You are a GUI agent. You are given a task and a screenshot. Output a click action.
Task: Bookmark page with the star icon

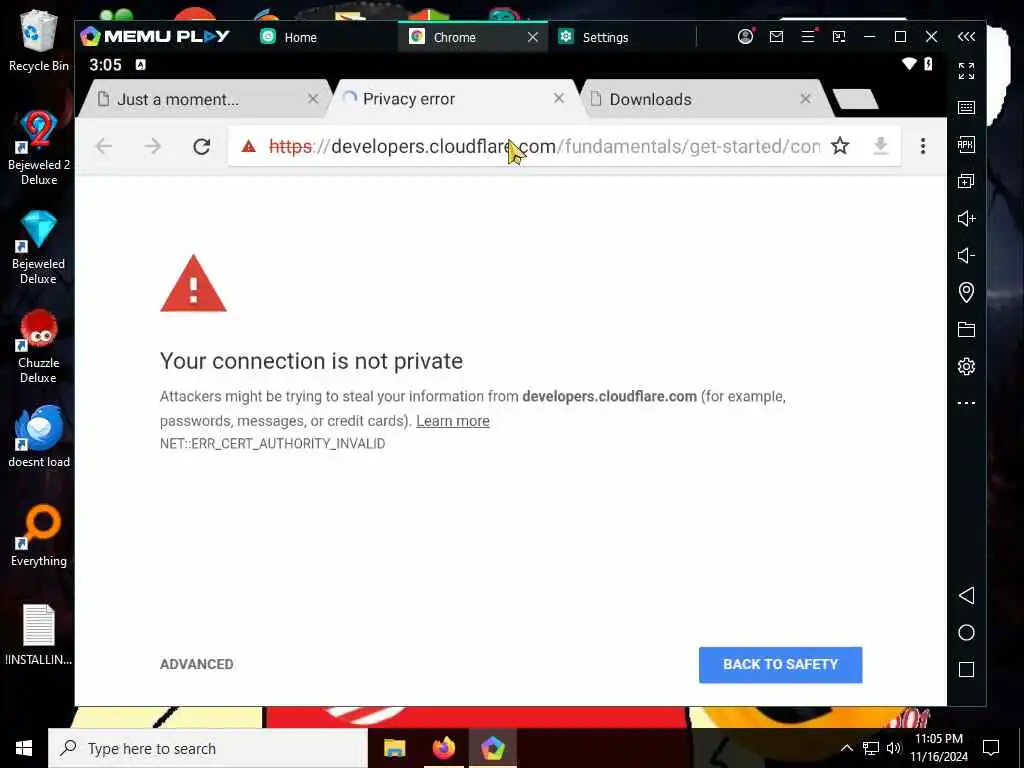pyautogui.click(x=840, y=146)
